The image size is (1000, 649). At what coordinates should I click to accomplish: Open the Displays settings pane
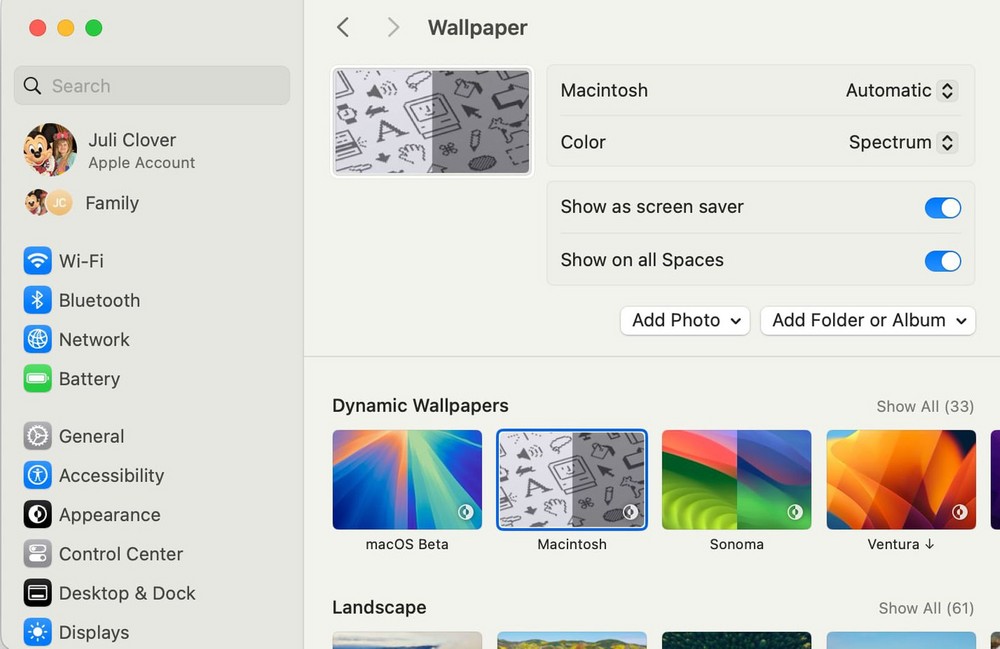pyautogui.click(x=94, y=632)
